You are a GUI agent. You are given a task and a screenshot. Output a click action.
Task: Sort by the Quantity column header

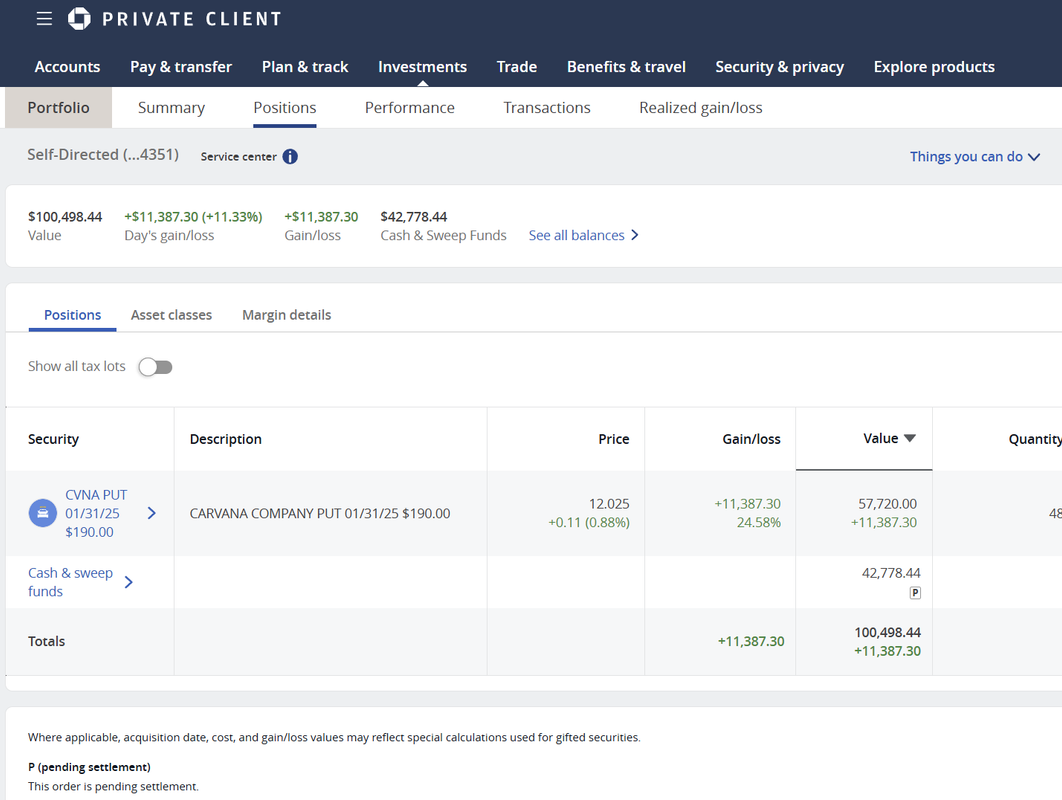pos(1035,439)
